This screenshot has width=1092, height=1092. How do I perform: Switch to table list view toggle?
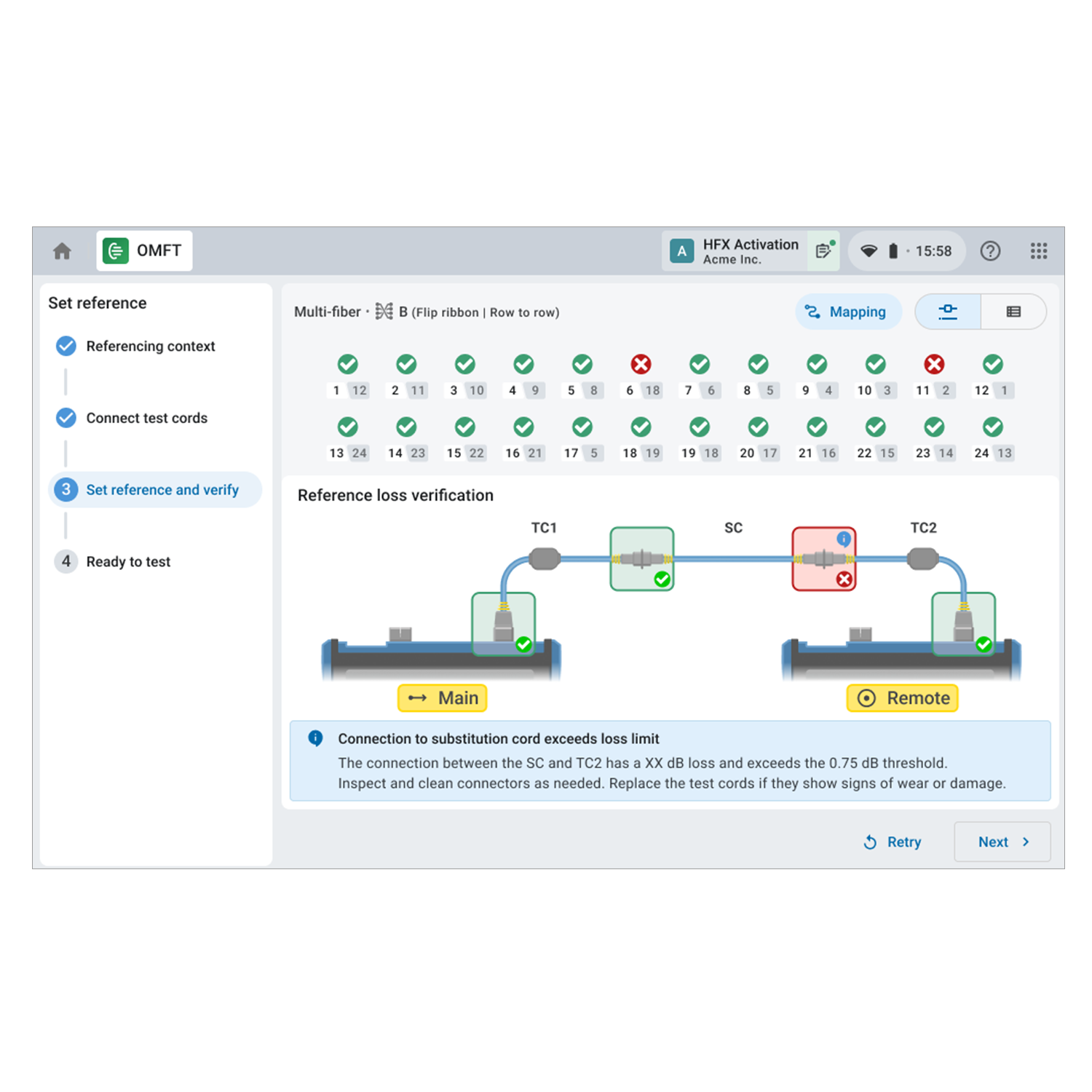(1013, 312)
